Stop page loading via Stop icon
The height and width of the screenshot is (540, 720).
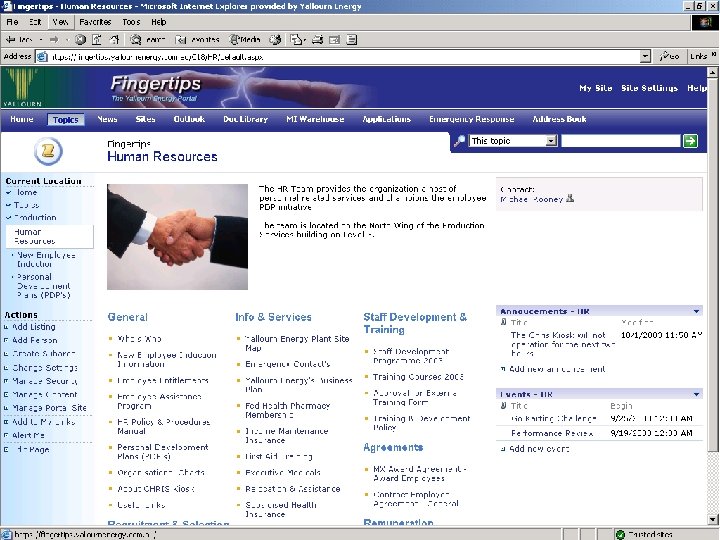(80, 40)
